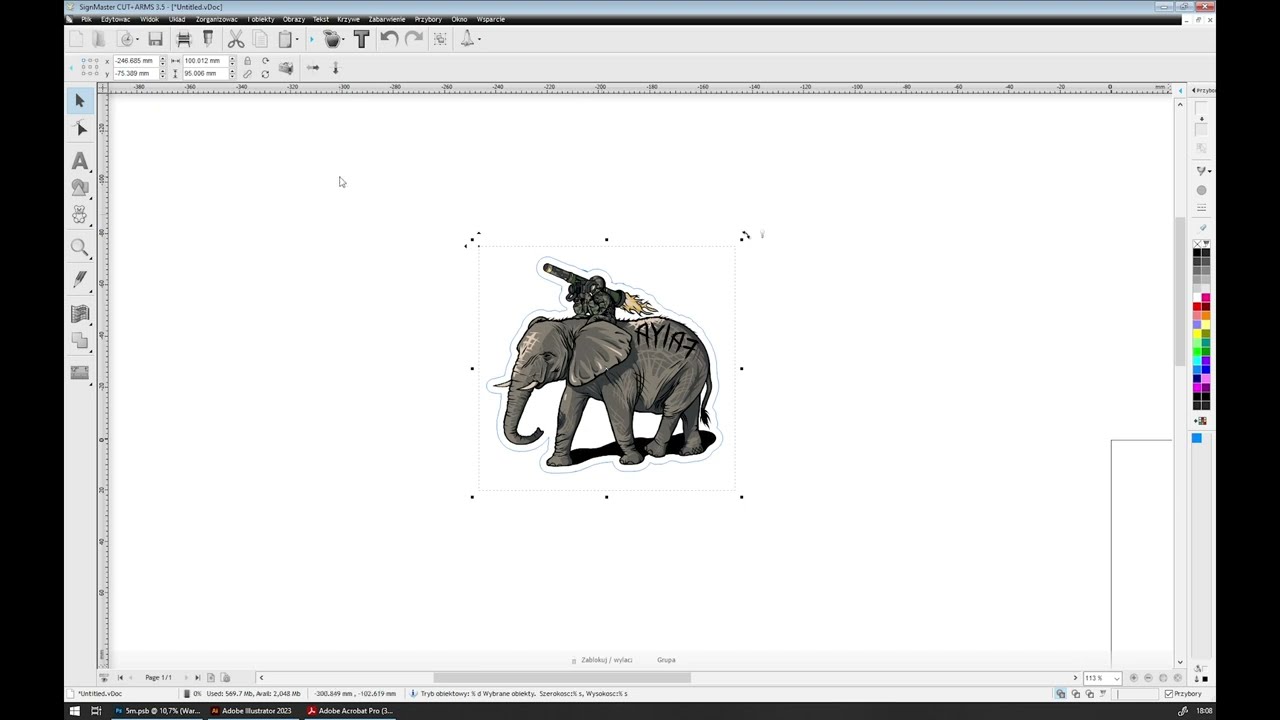Switch to Photoshop 5m.psb taskbar item

tap(157, 711)
